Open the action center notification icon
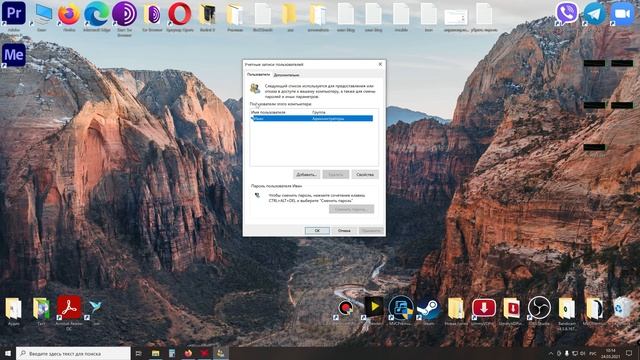 point(629,353)
